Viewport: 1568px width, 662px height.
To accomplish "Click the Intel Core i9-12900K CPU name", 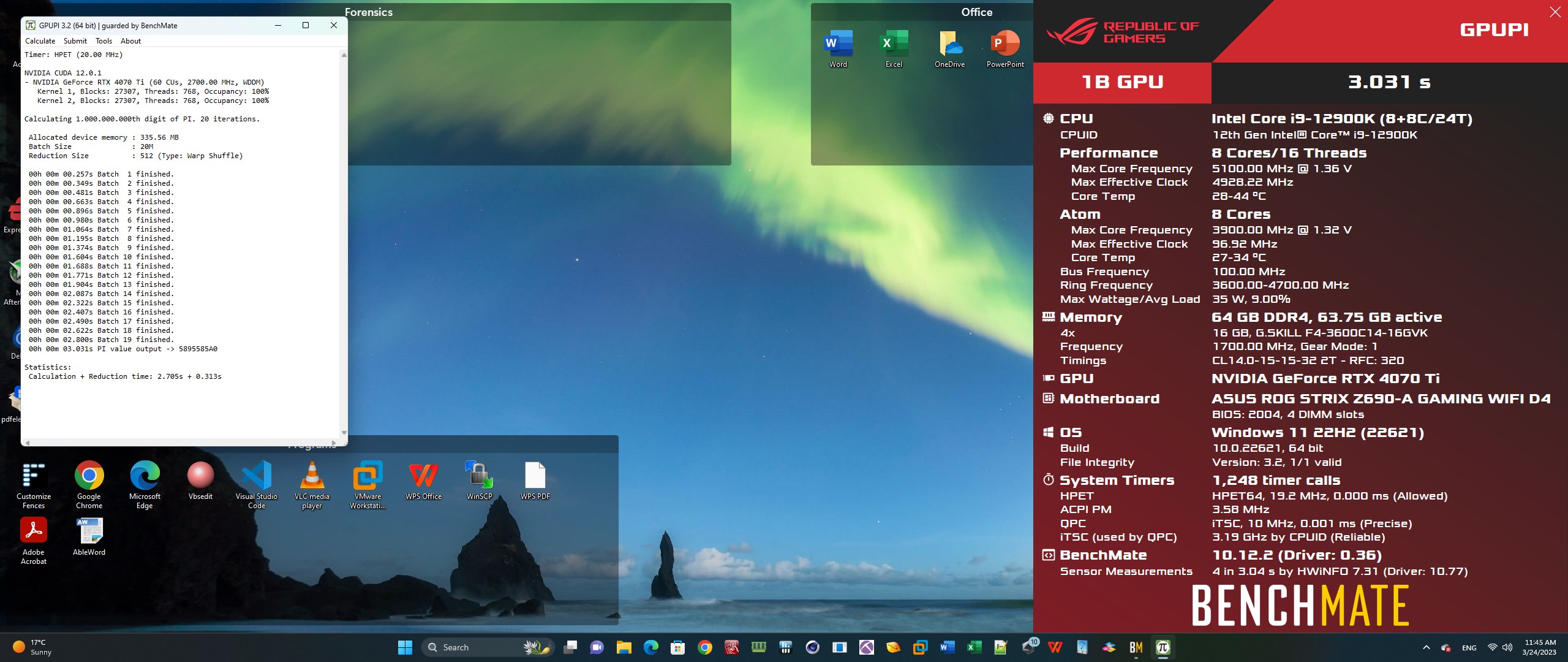I will pos(1342,119).
